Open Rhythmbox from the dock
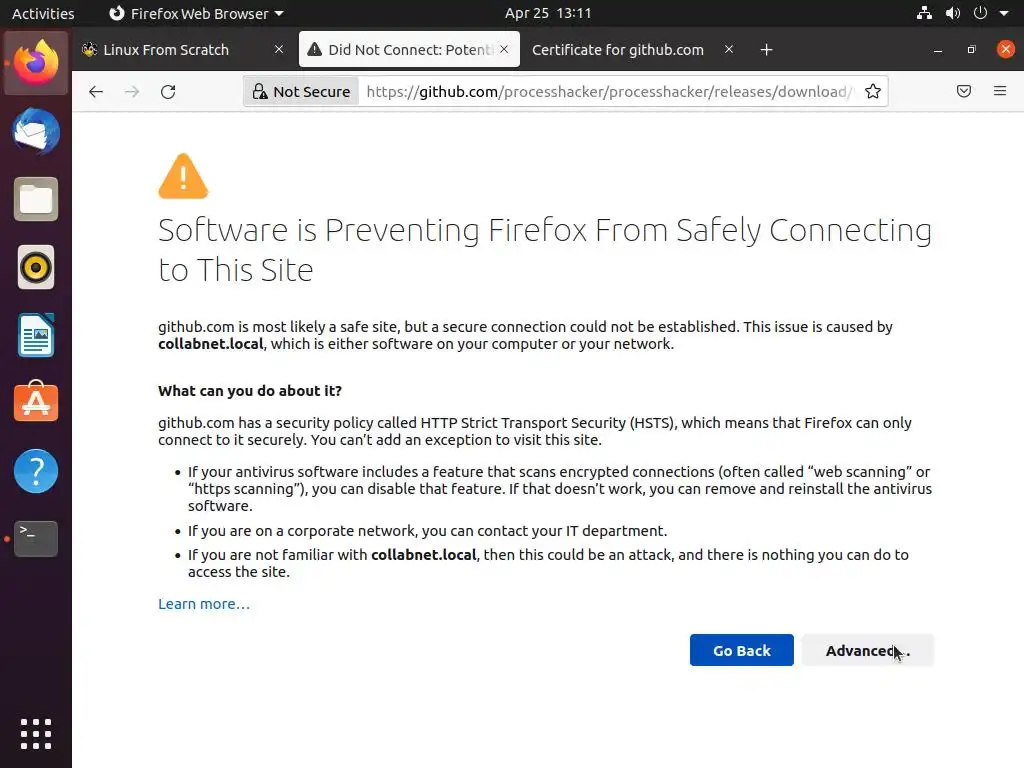This screenshot has height=768, width=1024. tap(36, 267)
